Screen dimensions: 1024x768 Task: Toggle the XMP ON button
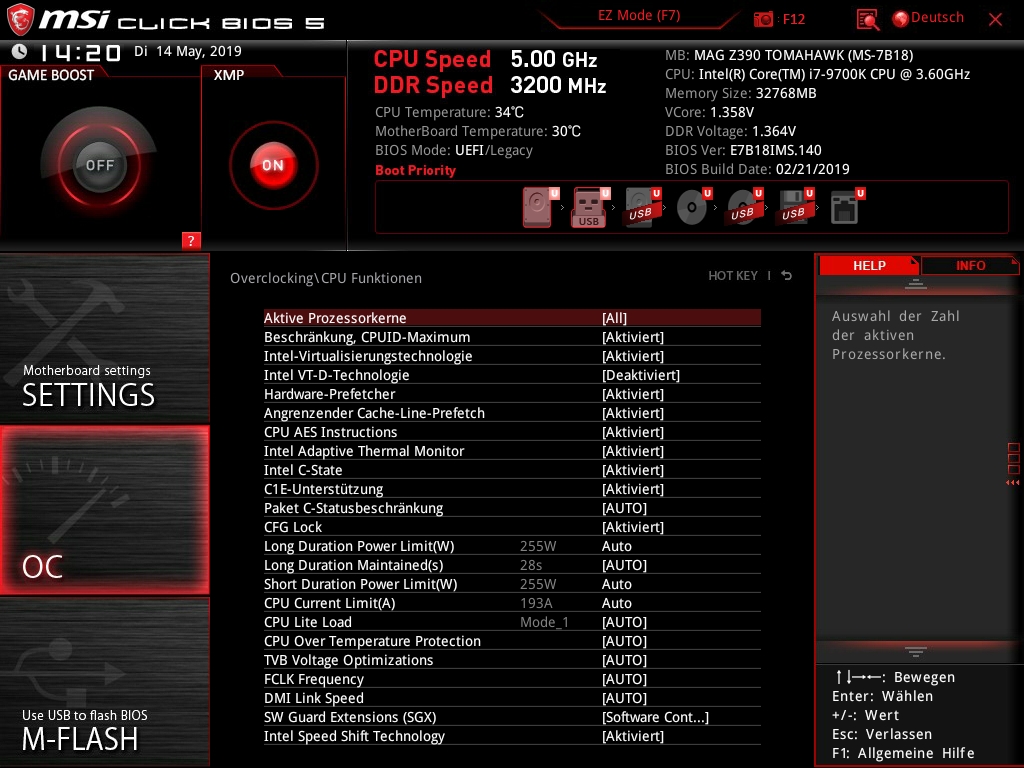pyautogui.click(x=273, y=165)
